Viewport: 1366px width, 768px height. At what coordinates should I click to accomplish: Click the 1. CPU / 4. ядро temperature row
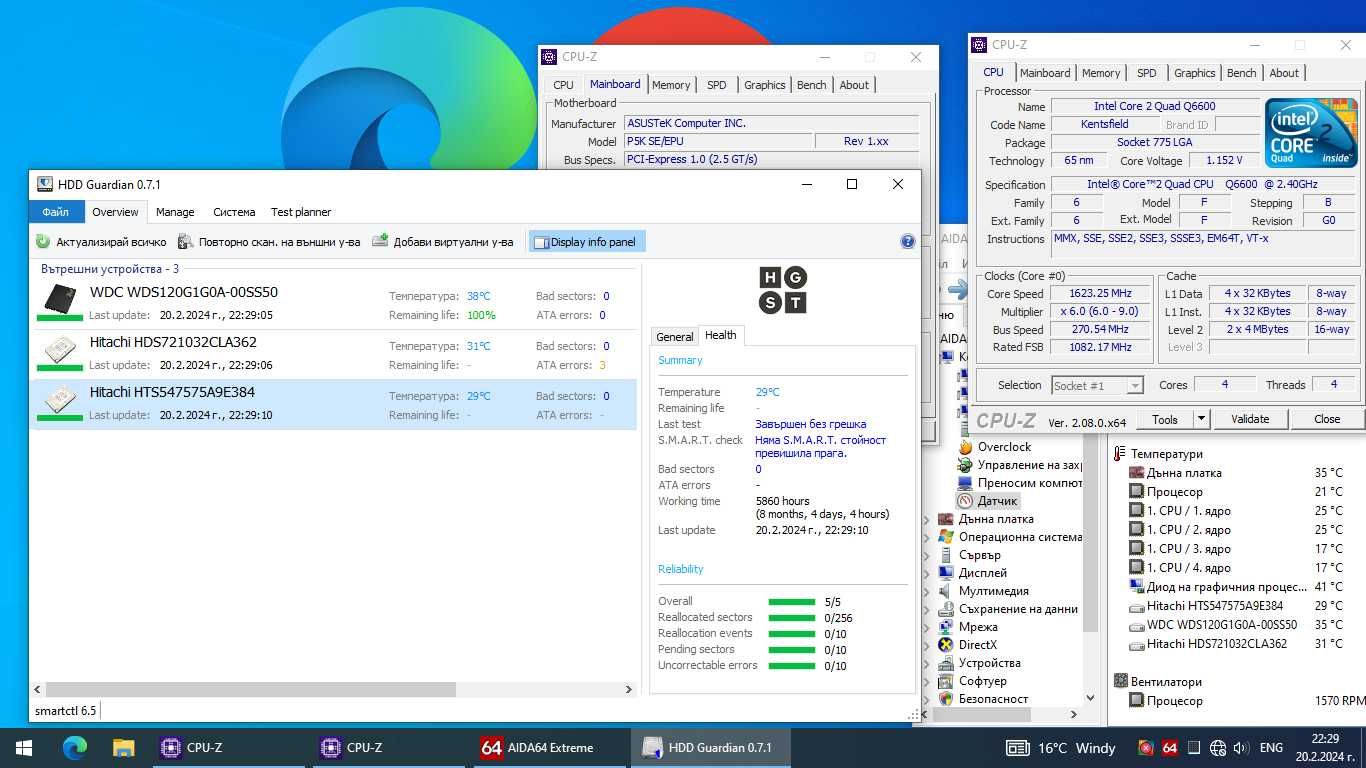coord(1237,568)
